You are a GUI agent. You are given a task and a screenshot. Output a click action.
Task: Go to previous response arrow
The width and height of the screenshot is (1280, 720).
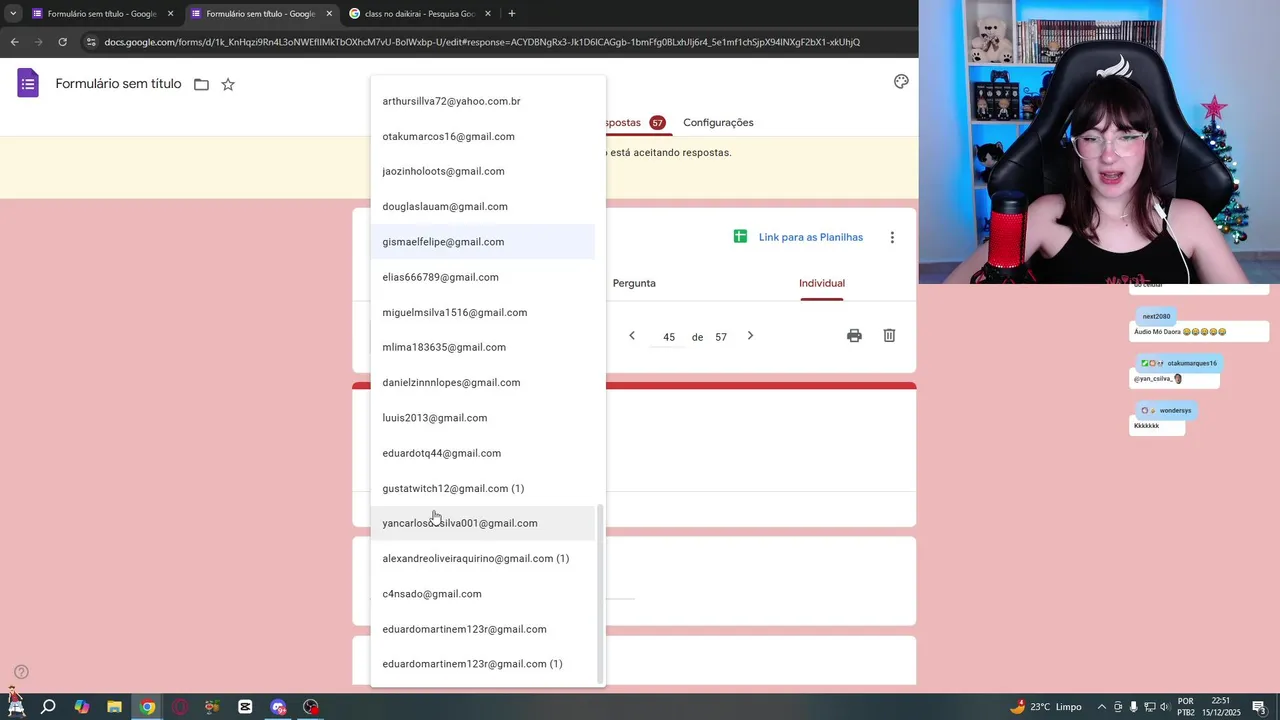632,336
